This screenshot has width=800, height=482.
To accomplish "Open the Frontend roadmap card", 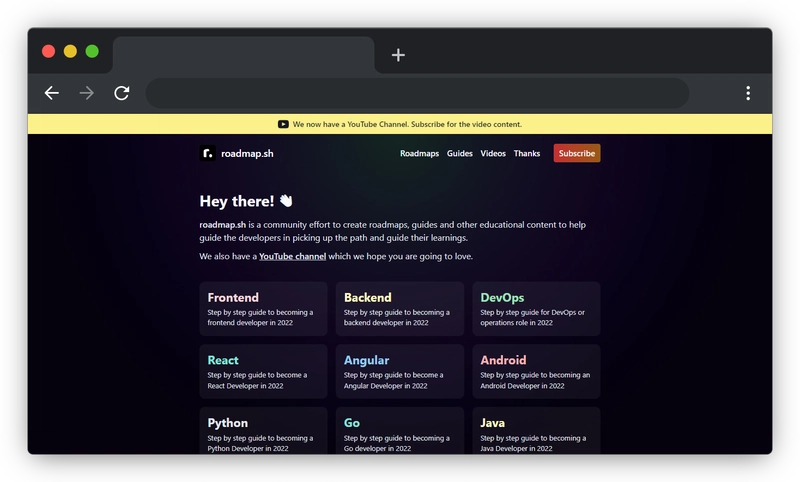I will [263, 309].
